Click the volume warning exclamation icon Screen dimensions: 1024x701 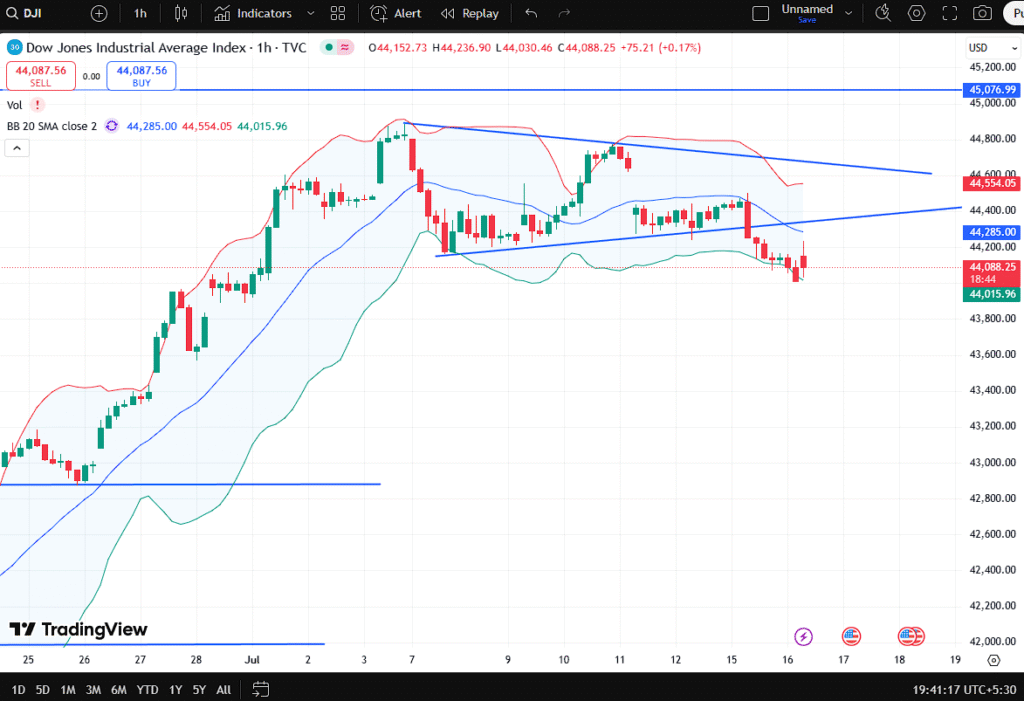37,105
